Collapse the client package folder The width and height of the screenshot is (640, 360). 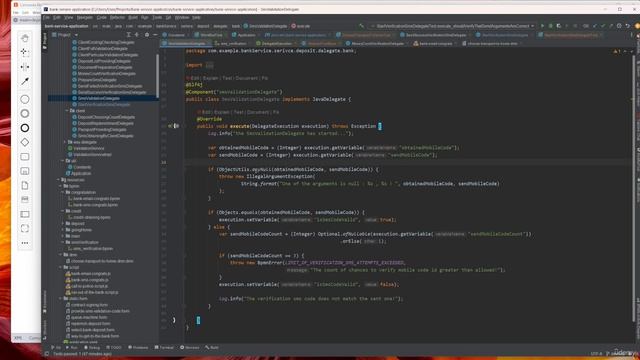[x=67, y=111]
